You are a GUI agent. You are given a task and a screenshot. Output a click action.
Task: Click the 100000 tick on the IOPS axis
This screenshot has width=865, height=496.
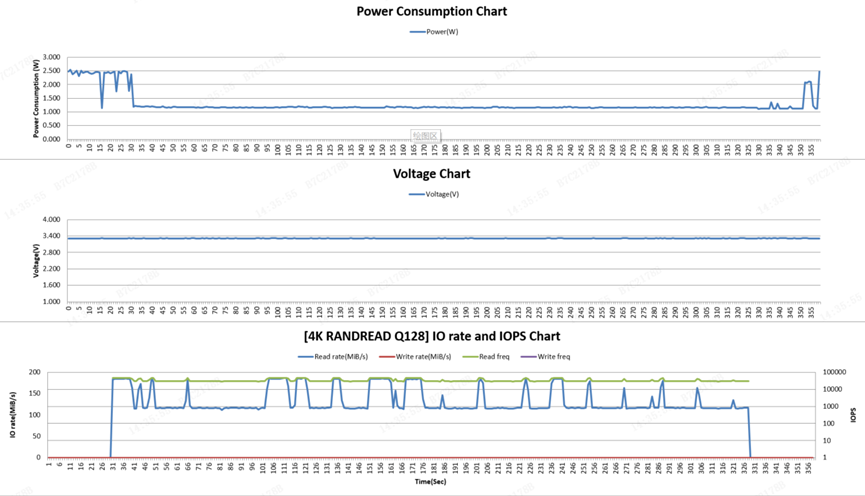(835, 372)
